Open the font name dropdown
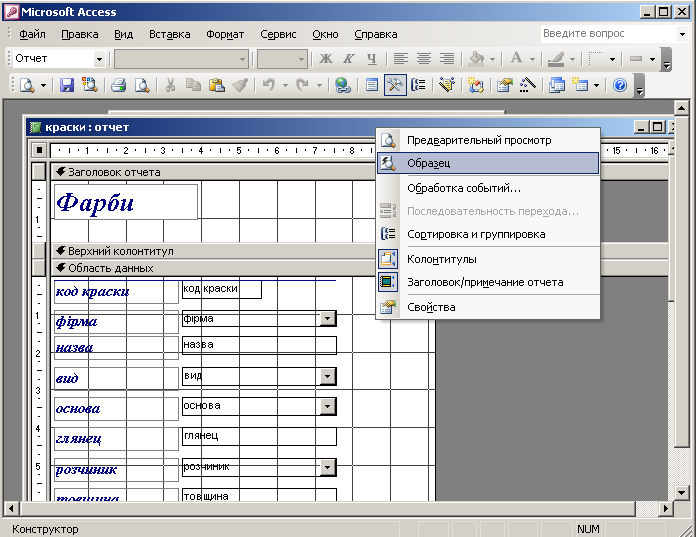This screenshot has height=537, width=696. pyautogui.click(x=242, y=59)
